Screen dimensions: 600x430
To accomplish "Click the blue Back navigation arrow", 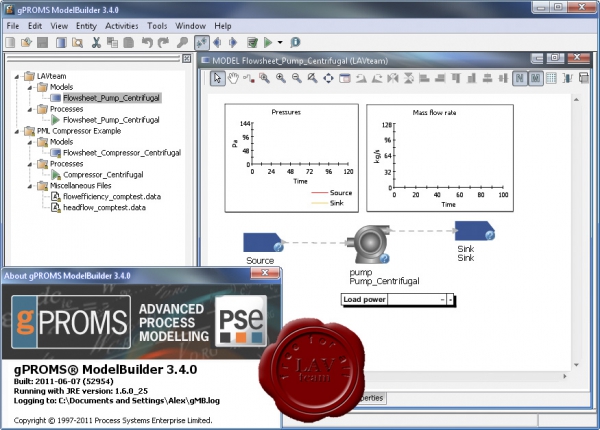I will pos(217,42).
